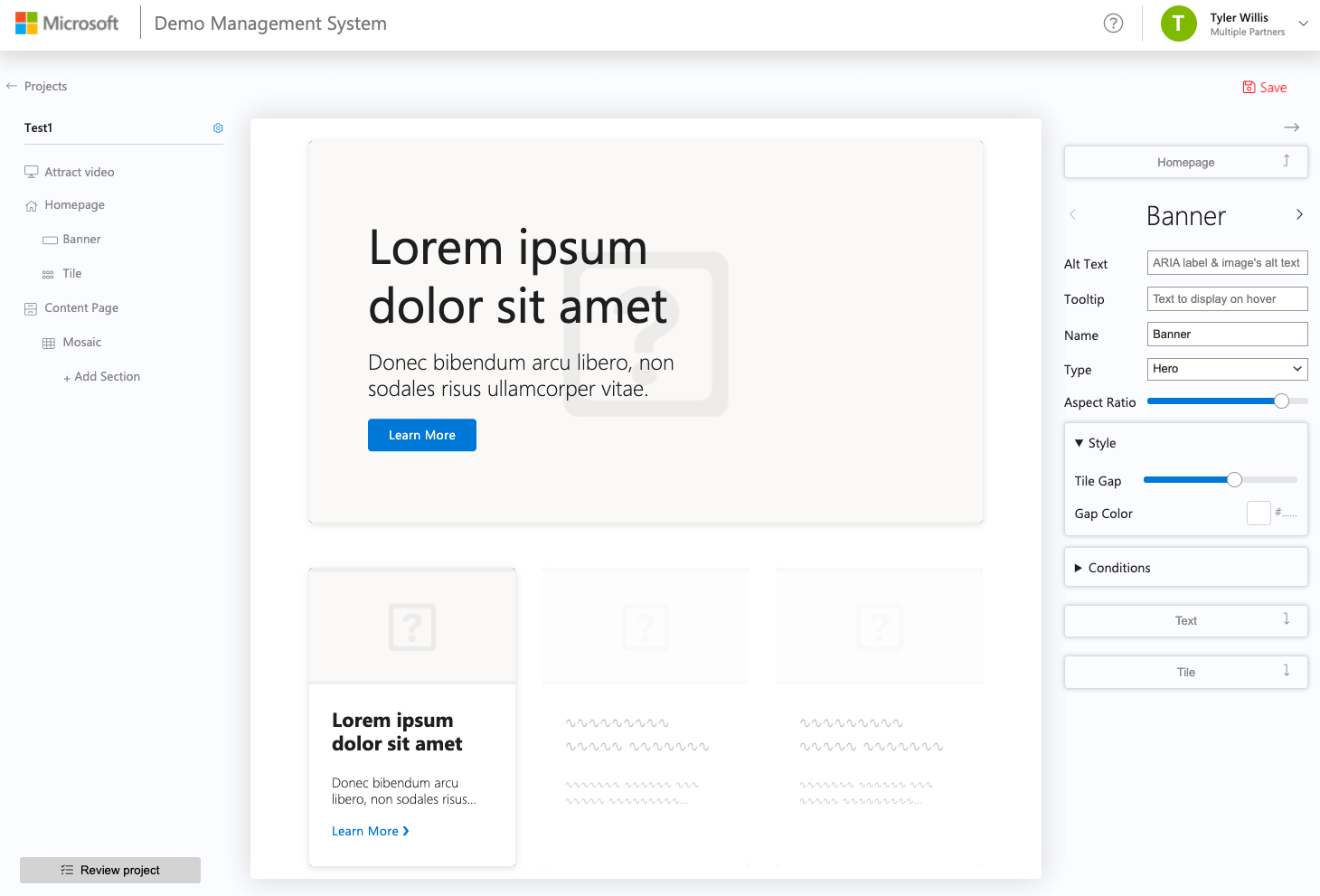Click the help question mark icon
Image resolution: width=1320 pixels, height=896 pixels.
click(1113, 24)
